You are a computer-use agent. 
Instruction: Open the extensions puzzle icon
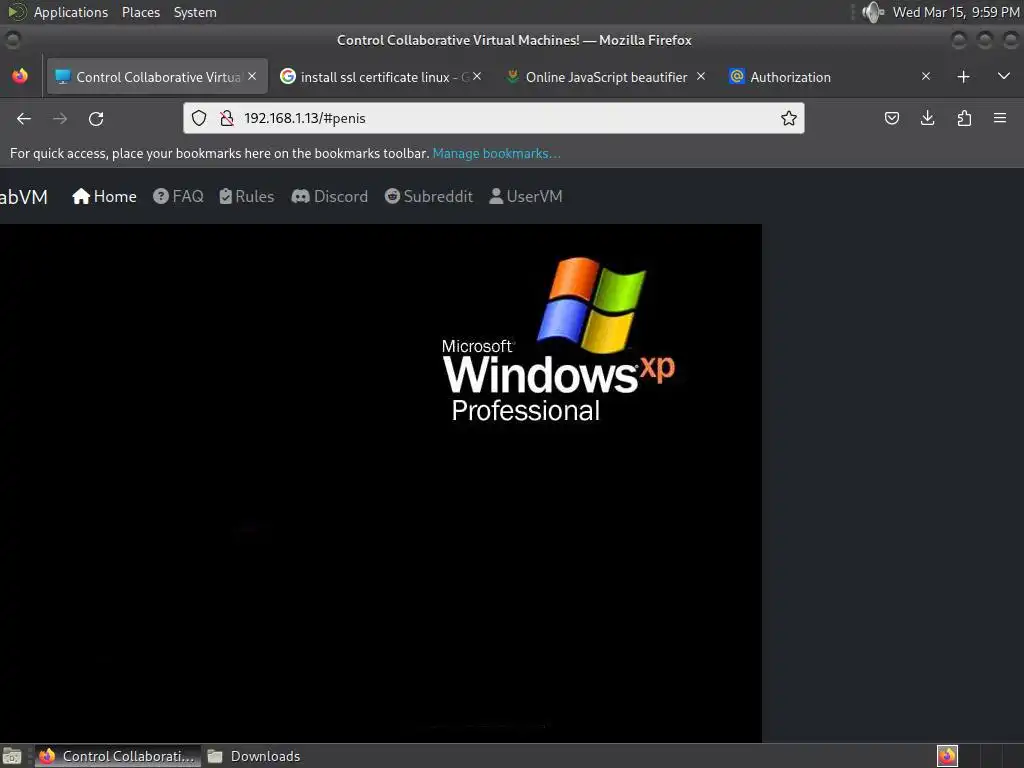click(964, 118)
